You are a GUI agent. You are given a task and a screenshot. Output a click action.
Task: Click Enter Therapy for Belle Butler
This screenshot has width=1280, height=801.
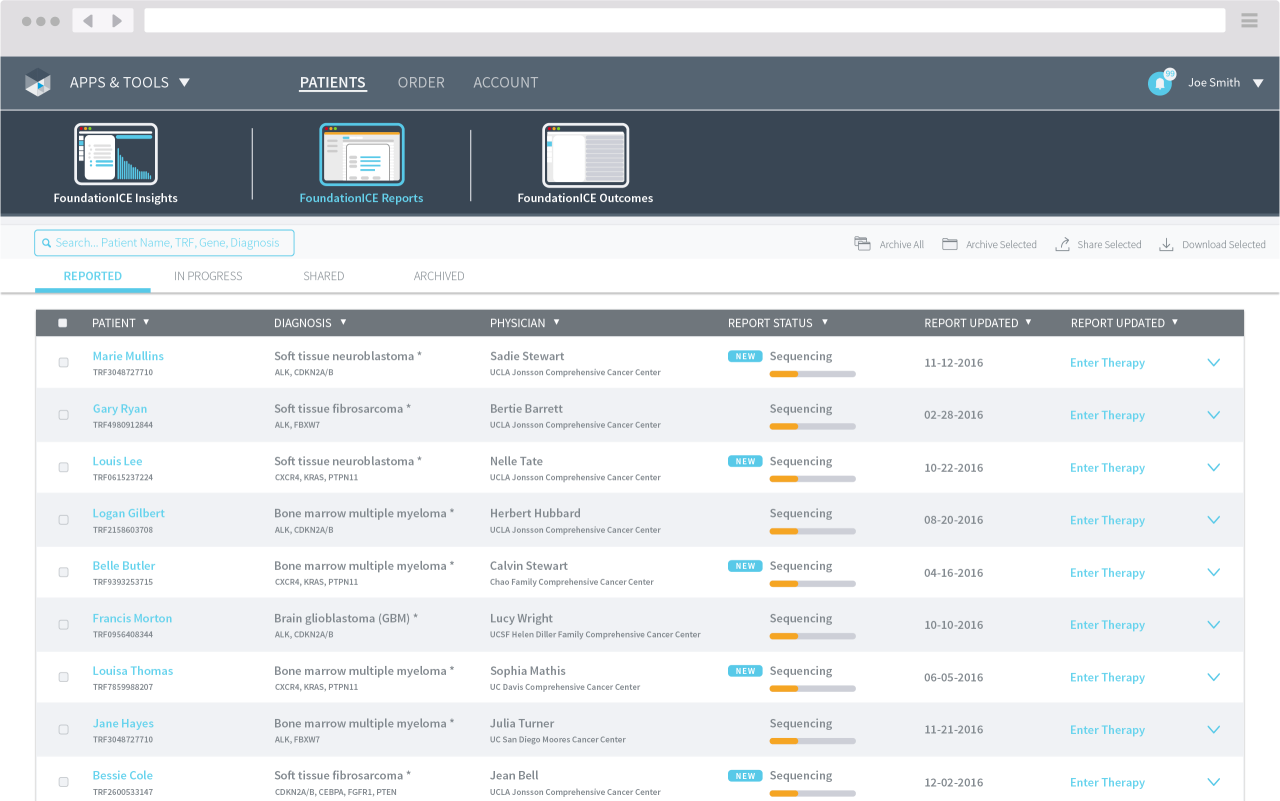tap(1107, 573)
